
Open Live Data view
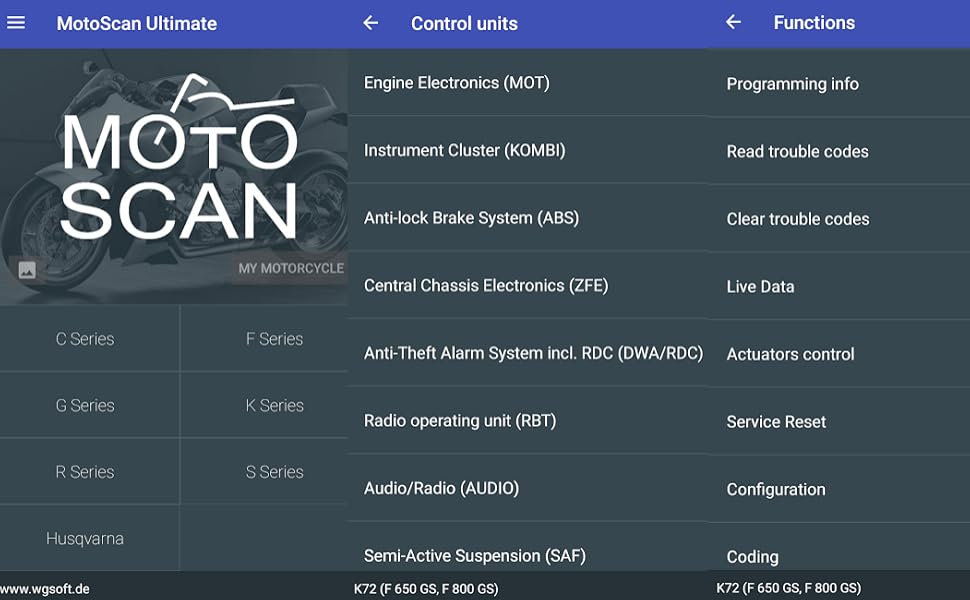761,286
